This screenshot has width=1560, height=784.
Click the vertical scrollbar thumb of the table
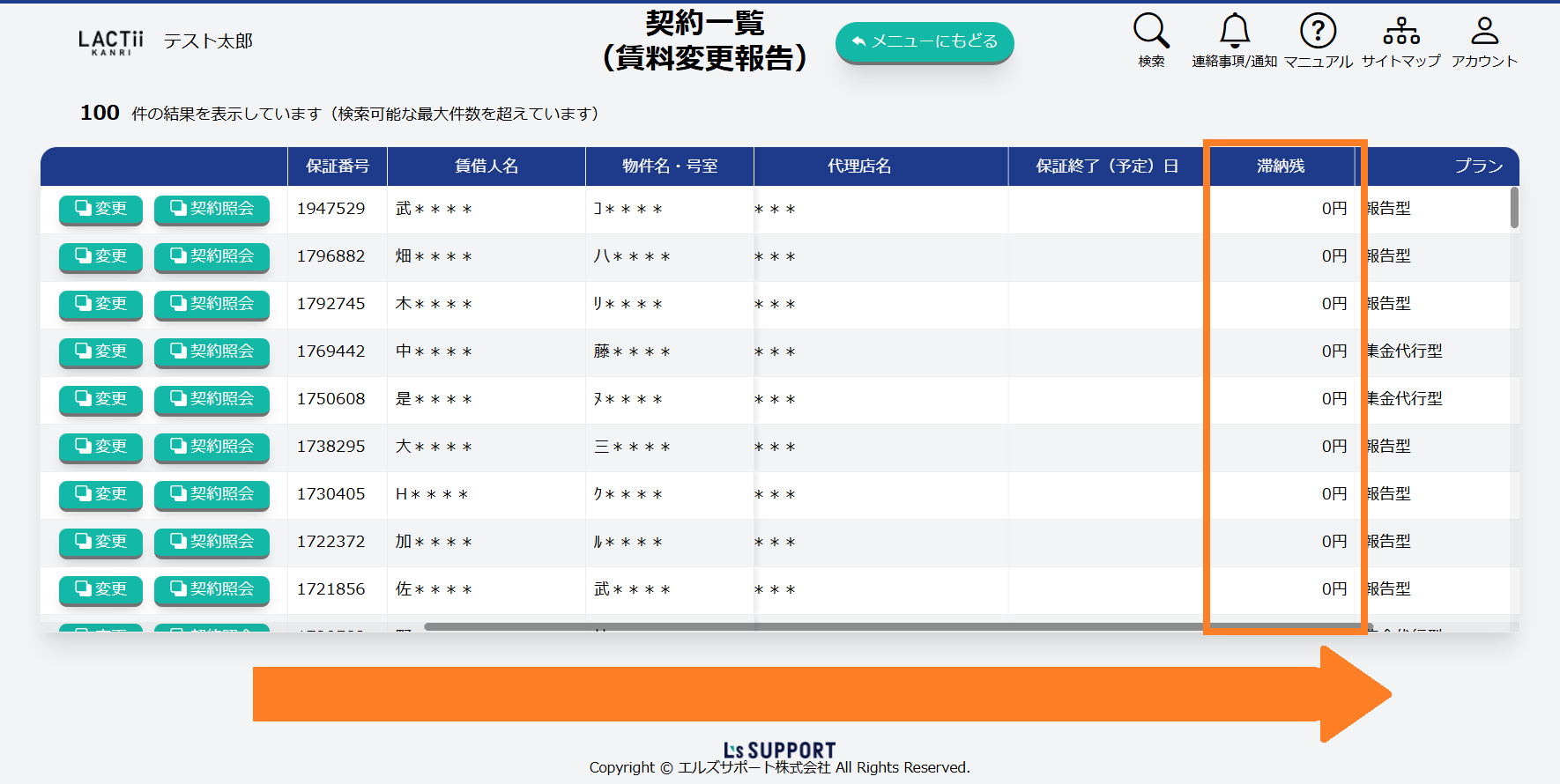pyautogui.click(x=1514, y=208)
